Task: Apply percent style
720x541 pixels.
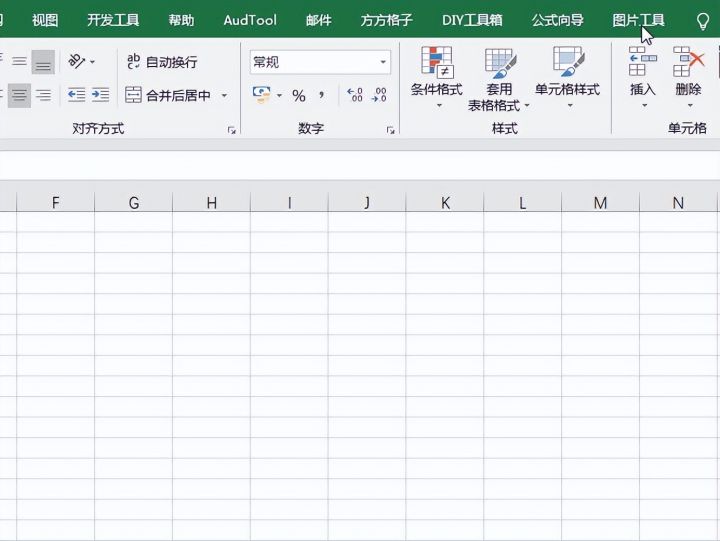Action: [x=299, y=96]
